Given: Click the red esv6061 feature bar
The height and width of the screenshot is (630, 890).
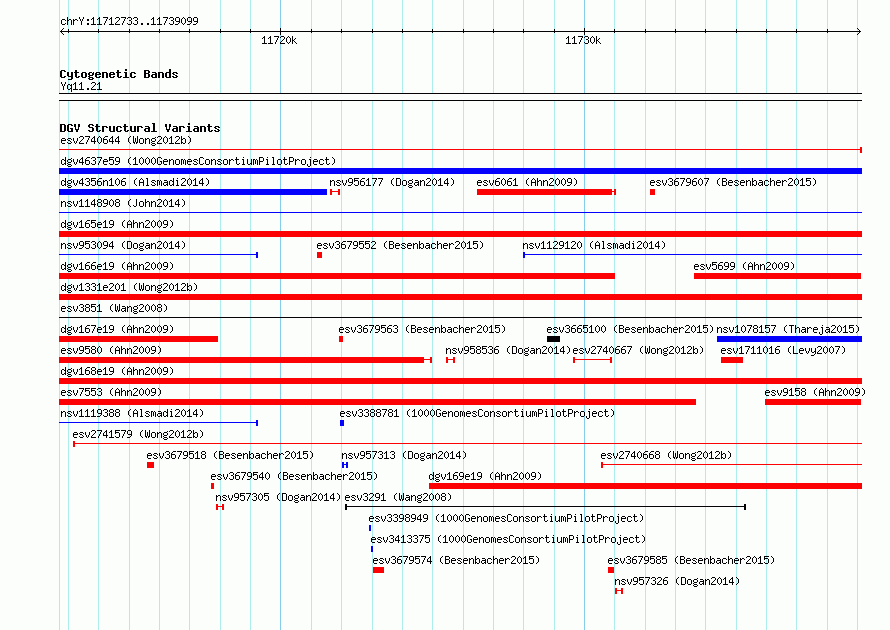Looking at the screenshot, I should (x=545, y=192).
